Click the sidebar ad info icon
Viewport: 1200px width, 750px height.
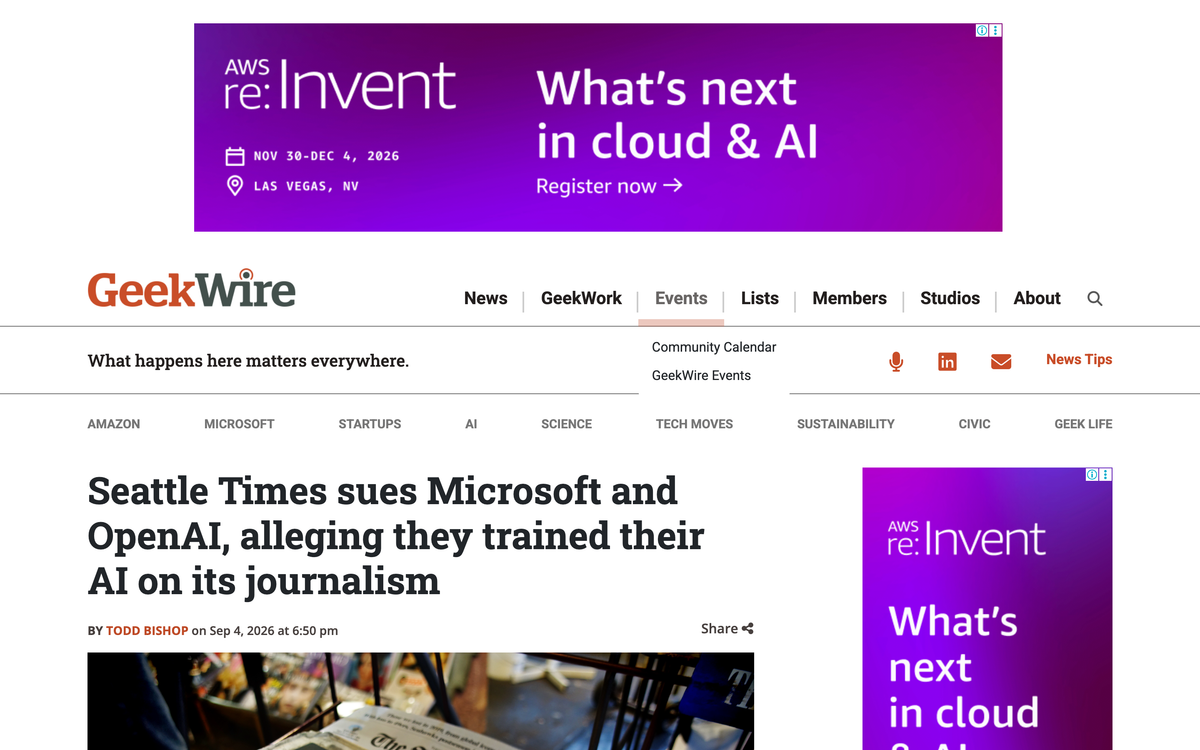pyautogui.click(x=1092, y=475)
